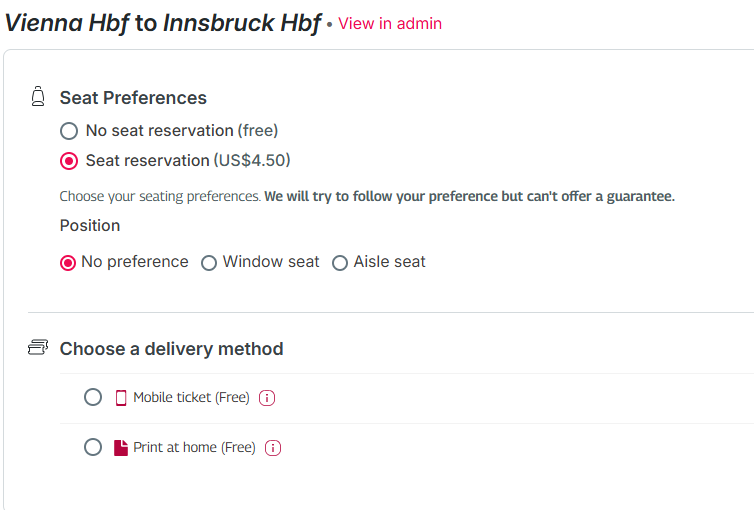Click the Choose a delivery method heading
Screen dimensions: 754x510
pos(172,349)
